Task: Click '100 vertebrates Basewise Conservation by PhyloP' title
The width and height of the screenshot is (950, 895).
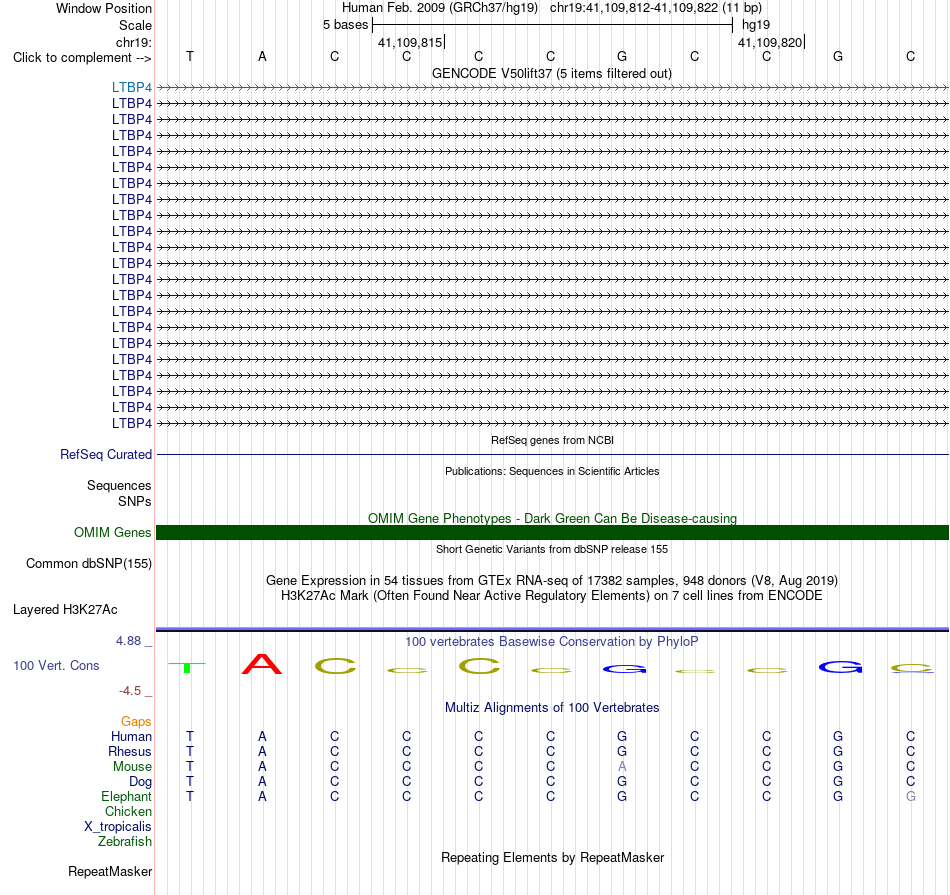Action: pos(552,642)
